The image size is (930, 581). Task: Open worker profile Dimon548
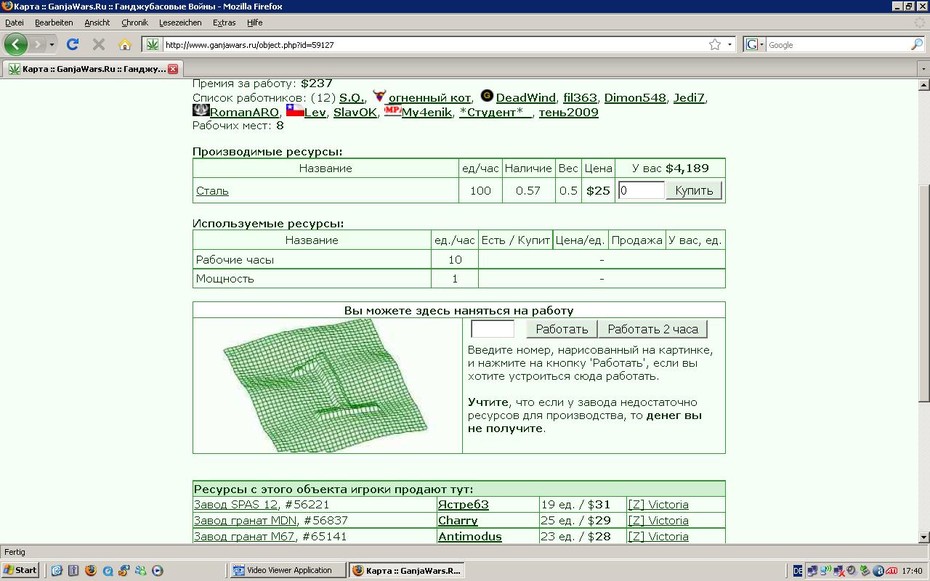(635, 98)
